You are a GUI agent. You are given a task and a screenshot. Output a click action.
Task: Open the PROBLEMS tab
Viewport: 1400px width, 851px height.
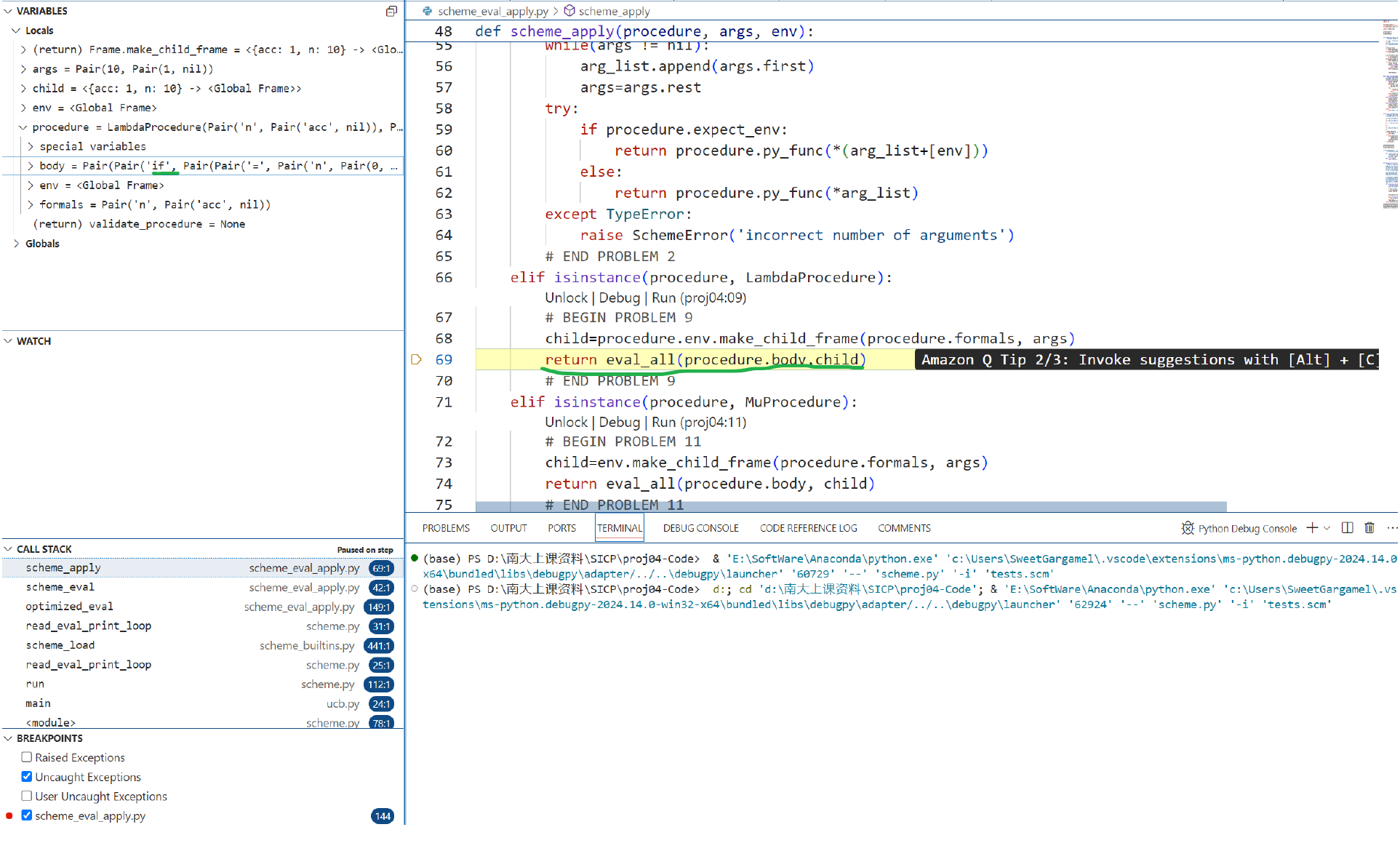(446, 528)
